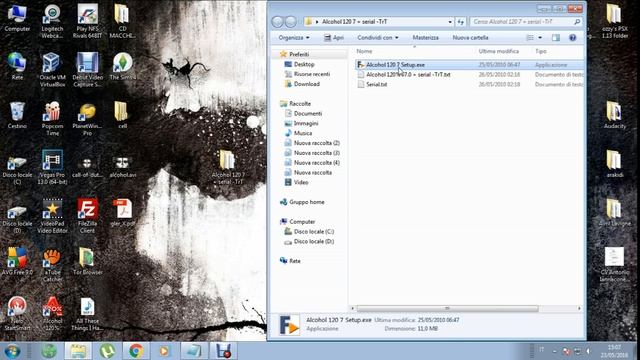Open Risorse recenti in sidebar
Image resolution: width=640 pixels, height=360 pixels.
[x=307, y=74]
